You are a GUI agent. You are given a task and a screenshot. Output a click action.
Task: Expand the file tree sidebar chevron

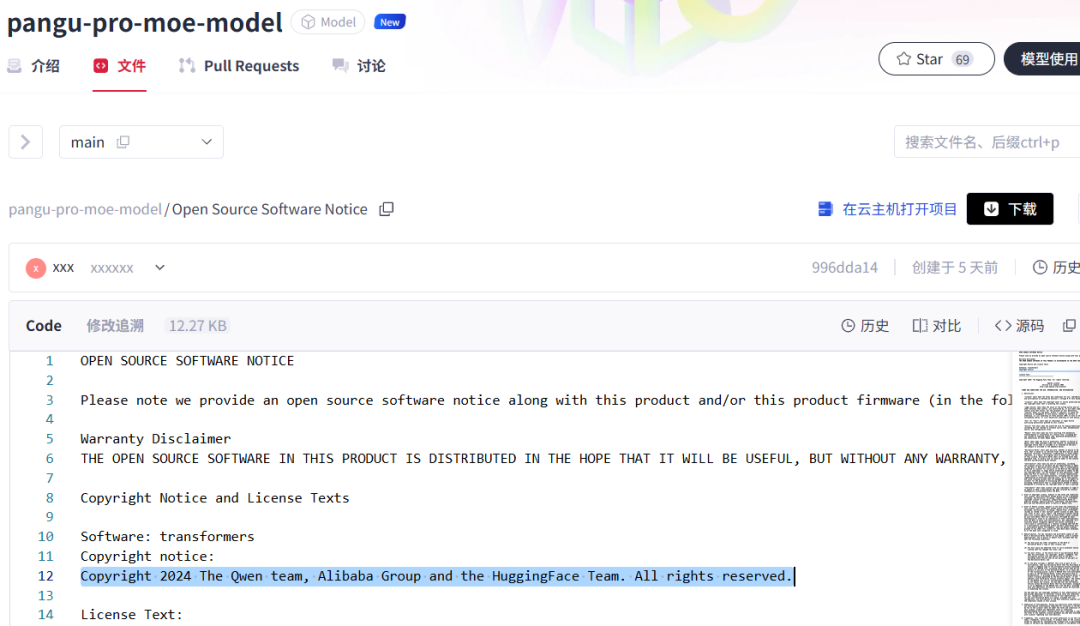(25, 142)
